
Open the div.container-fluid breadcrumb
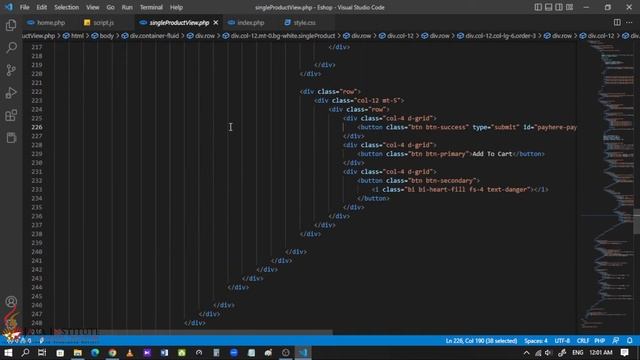[150, 36]
